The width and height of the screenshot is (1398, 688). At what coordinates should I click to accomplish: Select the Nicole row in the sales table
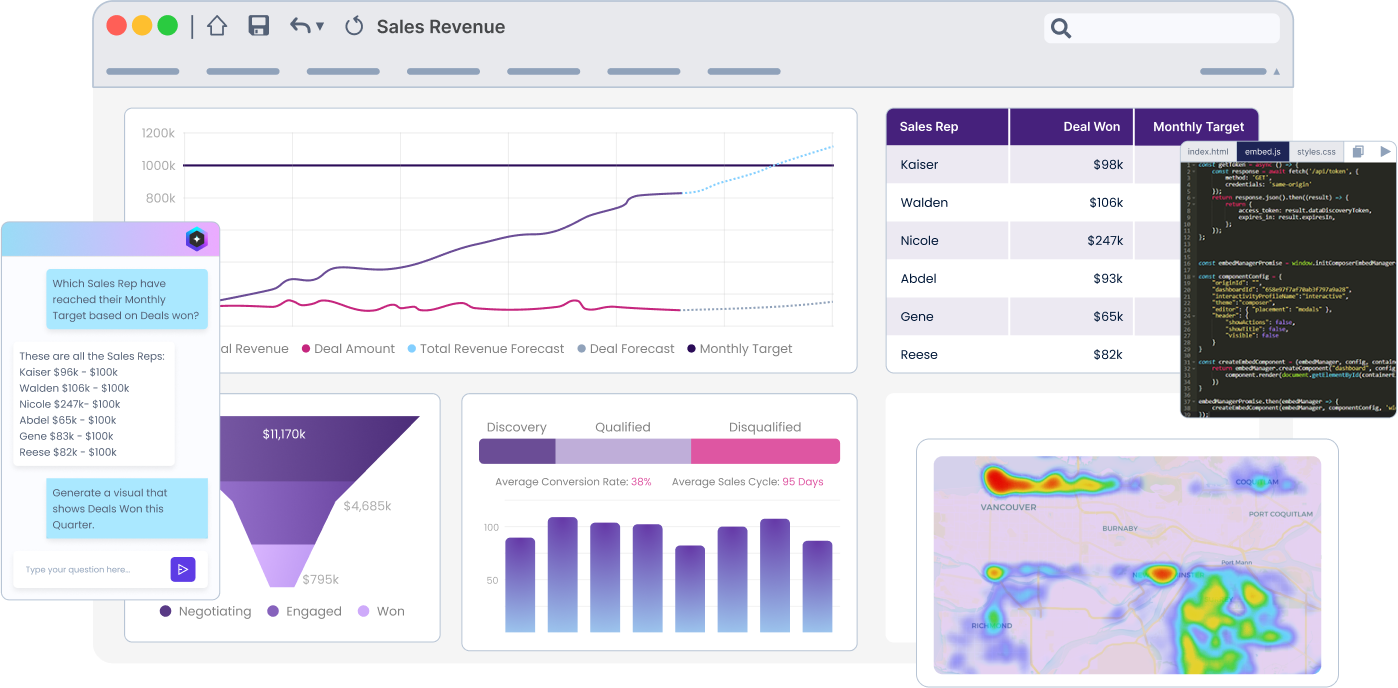[1010, 241]
